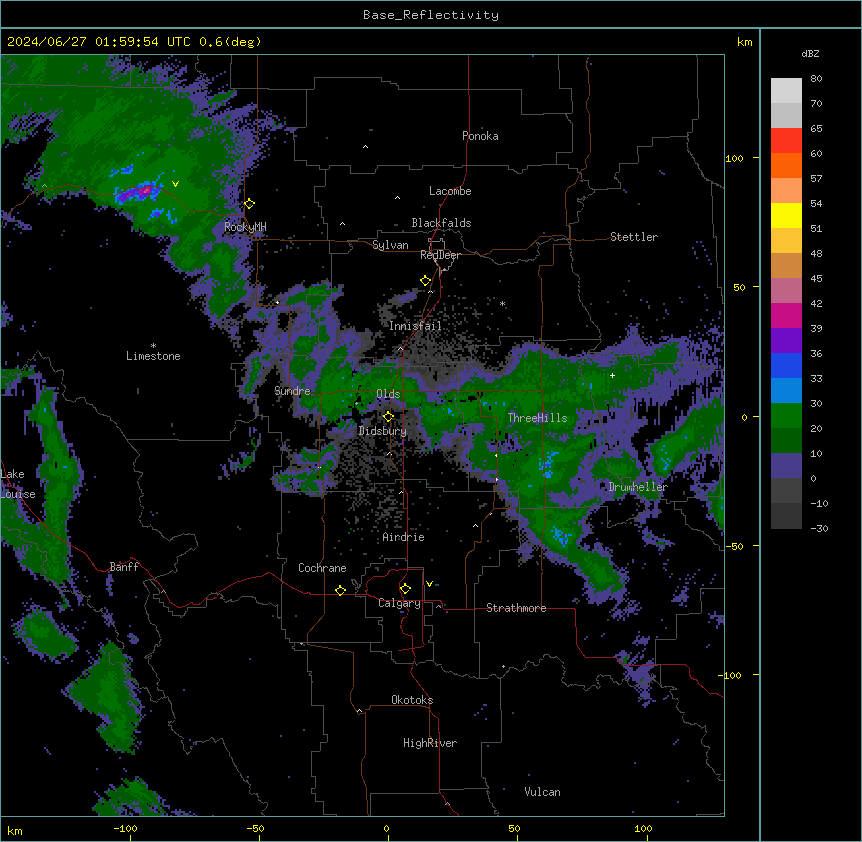The width and height of the screenshot is (862, 842).
Task: Click the dBZ legend heading
Action: (810, 53)
